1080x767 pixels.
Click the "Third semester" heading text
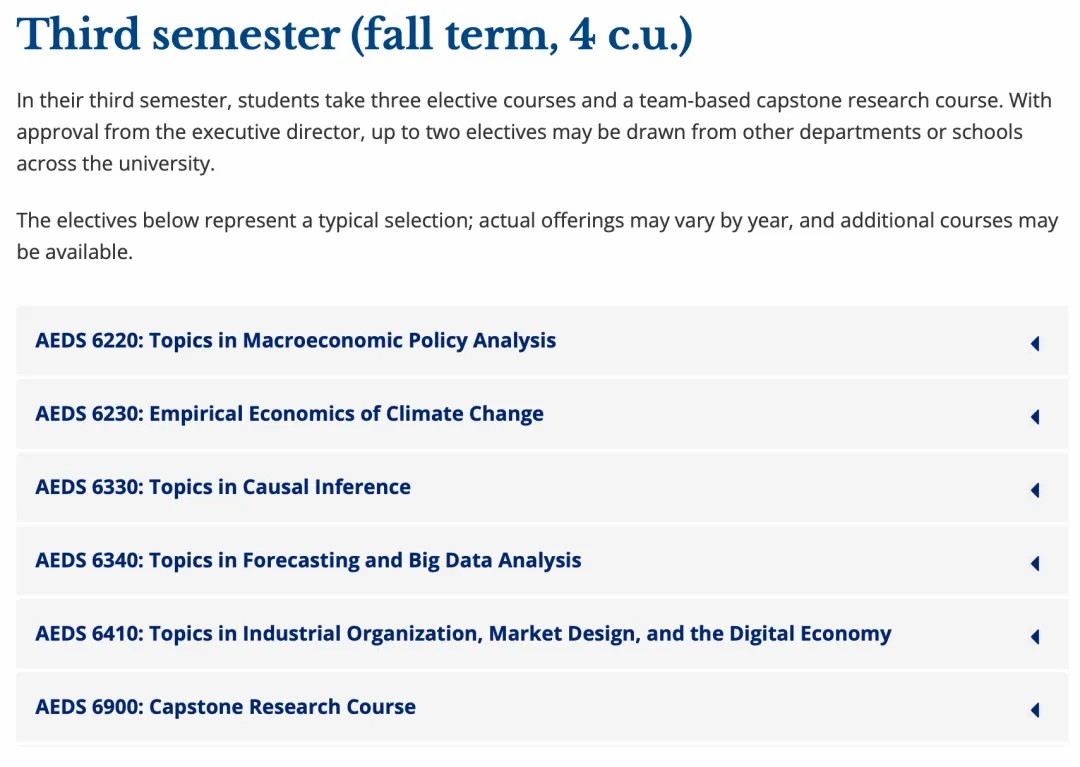click(x=178, y=35)
